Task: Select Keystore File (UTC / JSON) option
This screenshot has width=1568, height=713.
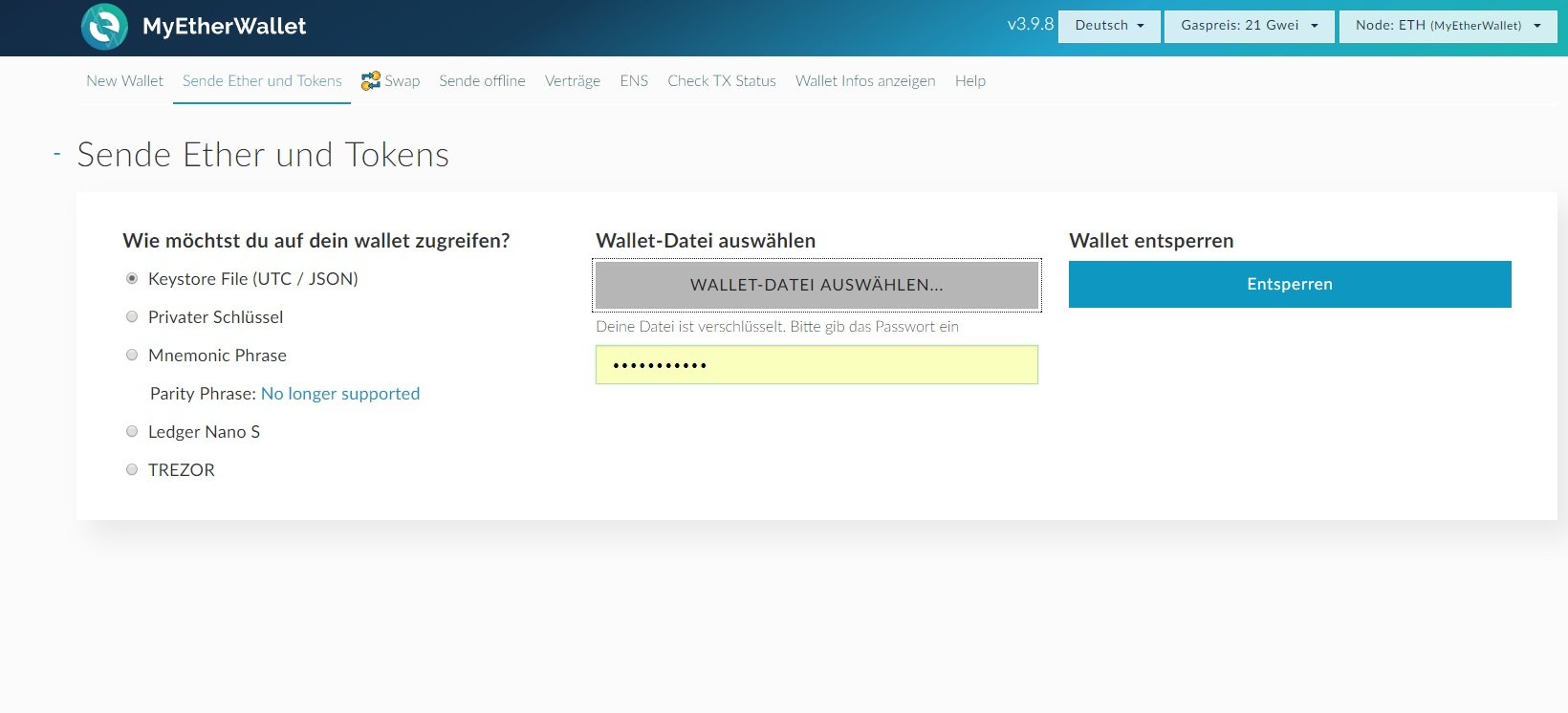Action: click(x=132, y=278)
